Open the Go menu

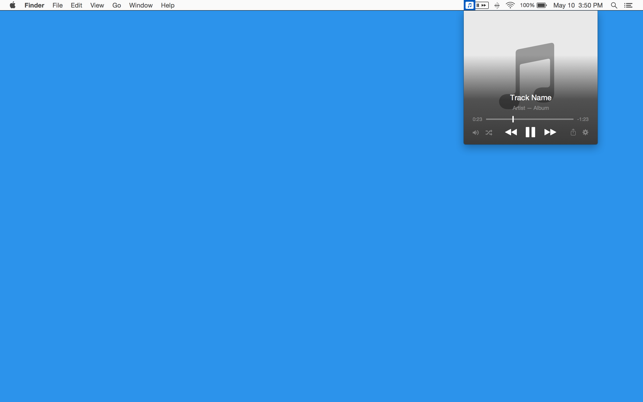(x=117, y=5)
